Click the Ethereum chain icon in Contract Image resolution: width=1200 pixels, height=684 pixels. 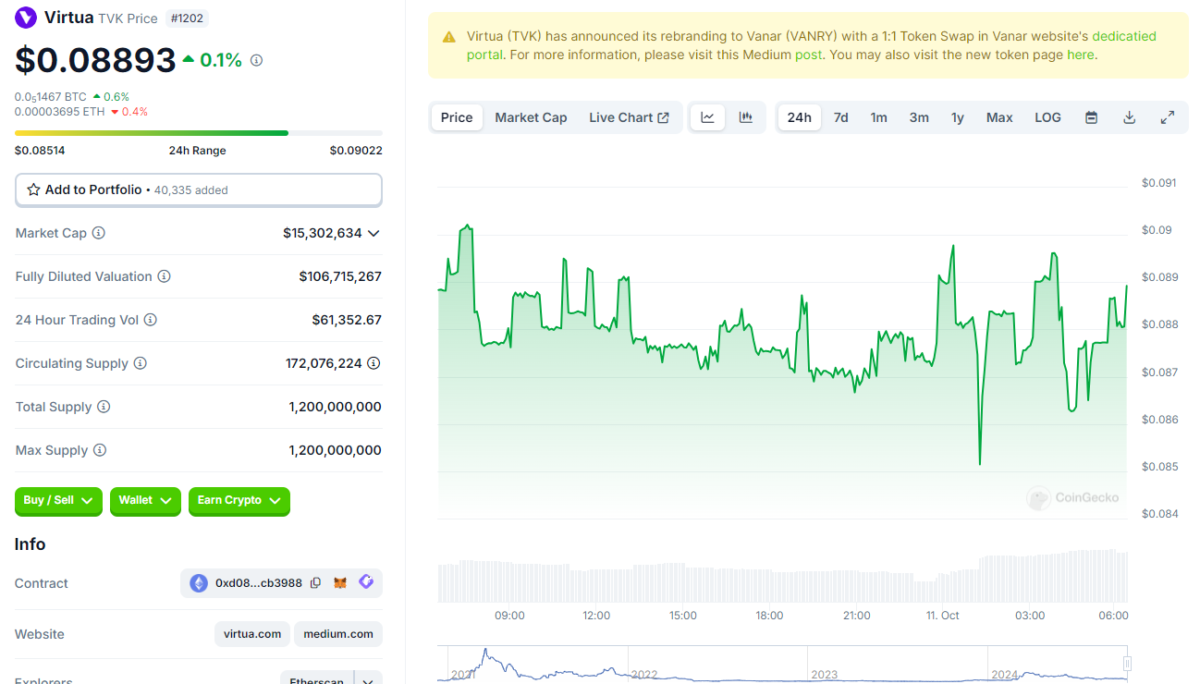[199, 583]
